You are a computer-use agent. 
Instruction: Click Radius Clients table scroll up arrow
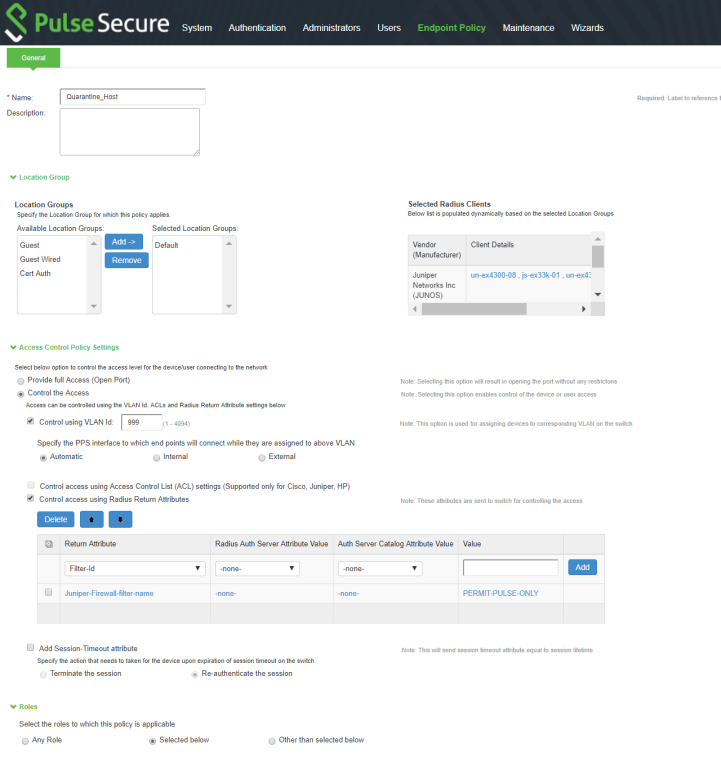[x=597, y=239]
